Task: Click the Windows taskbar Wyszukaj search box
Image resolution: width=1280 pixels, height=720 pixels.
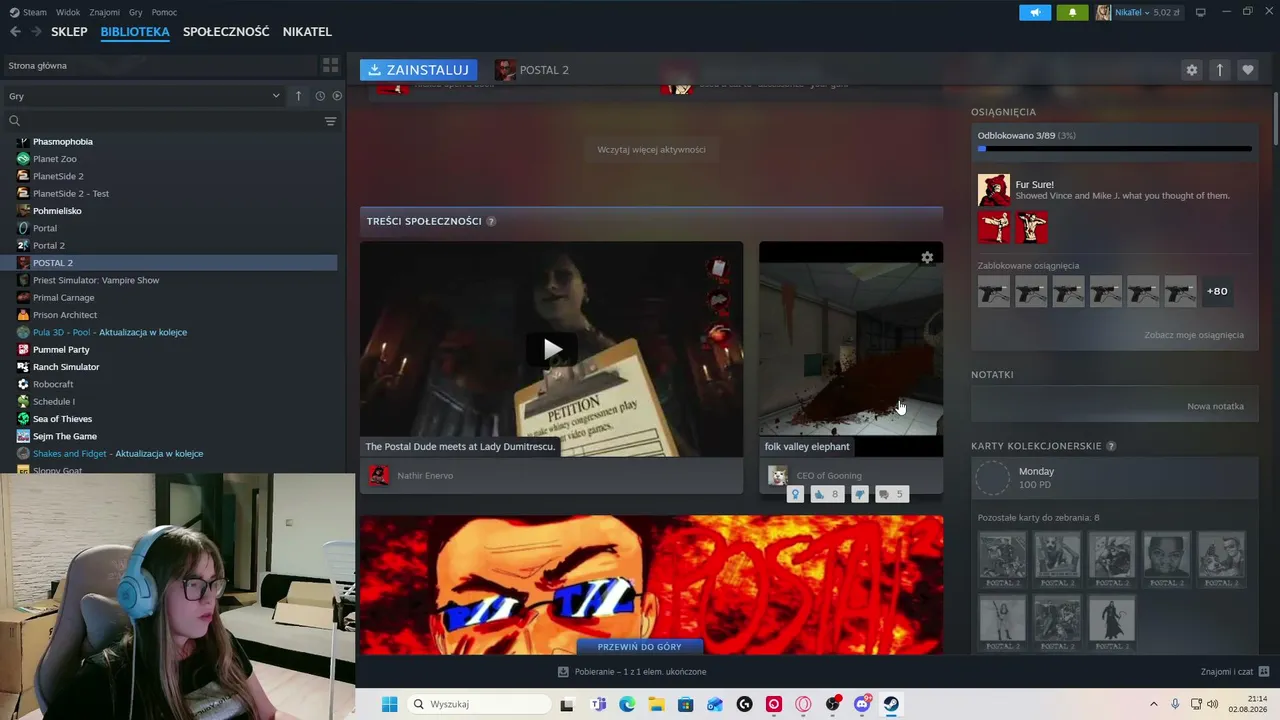Action: coord(479,704)
